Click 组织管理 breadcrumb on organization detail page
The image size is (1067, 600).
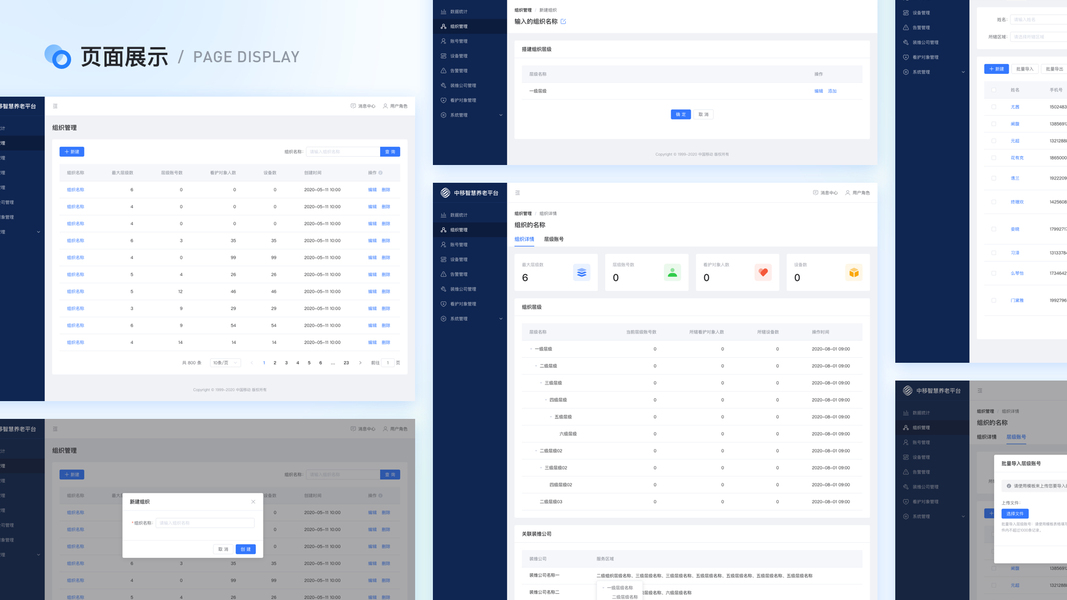click(x=523, y=214)
